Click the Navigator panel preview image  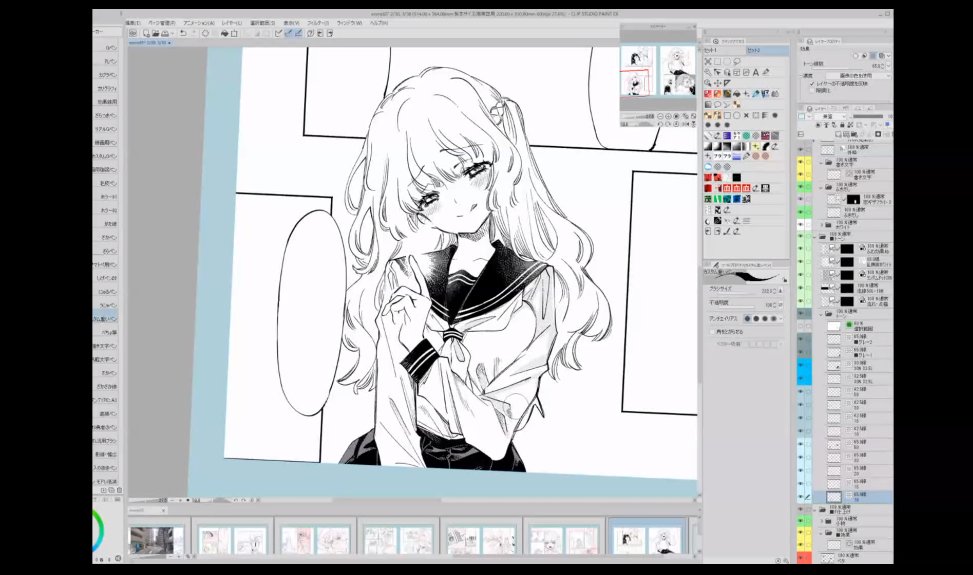point(658,70)
